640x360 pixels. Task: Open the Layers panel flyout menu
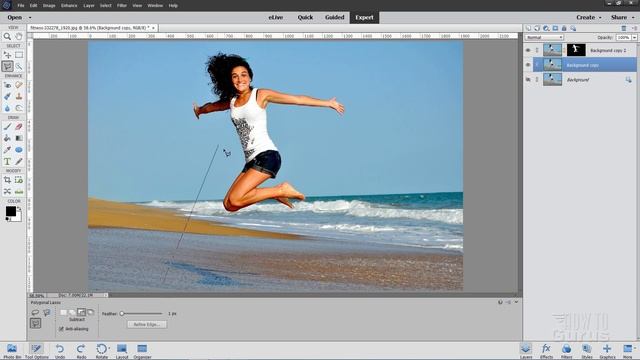click(x=635, y=28)
